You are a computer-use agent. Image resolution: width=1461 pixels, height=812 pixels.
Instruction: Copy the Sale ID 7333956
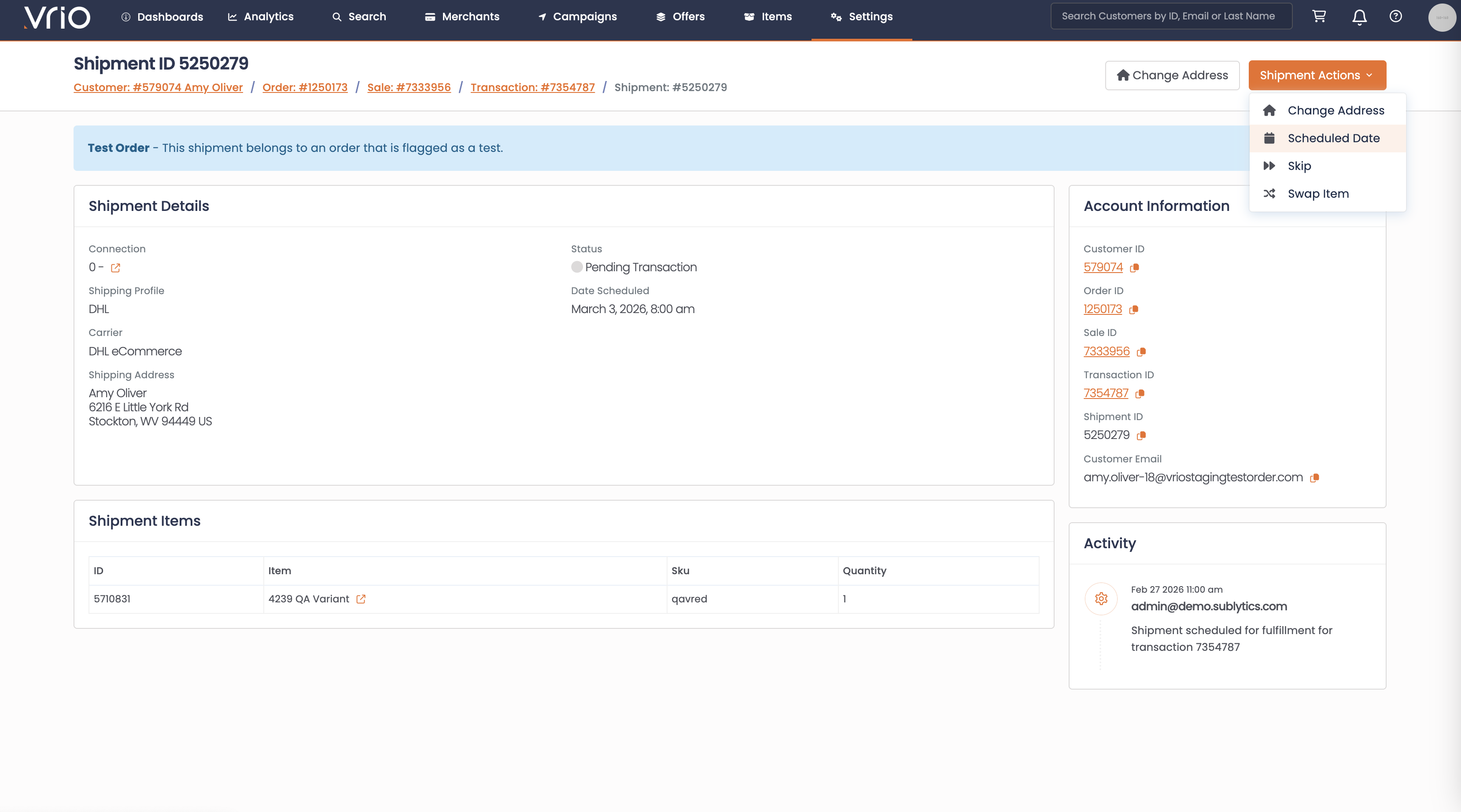pos(1141,351)
